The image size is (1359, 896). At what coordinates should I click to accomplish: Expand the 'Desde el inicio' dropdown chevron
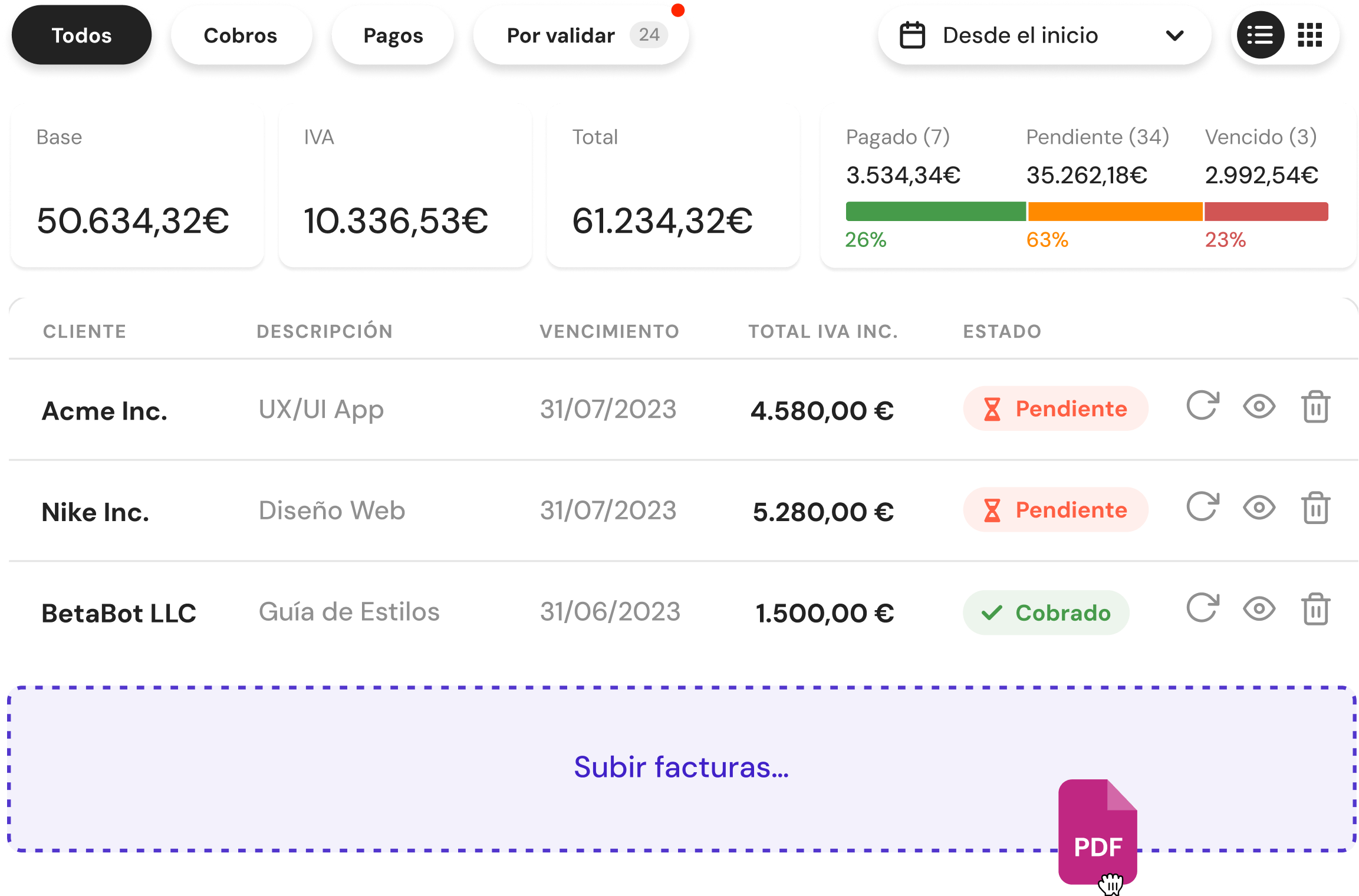coord(1174,35)
